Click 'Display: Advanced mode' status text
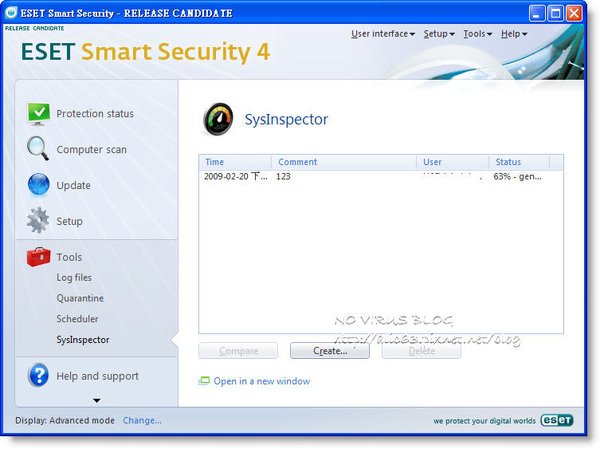 [65, 420]
